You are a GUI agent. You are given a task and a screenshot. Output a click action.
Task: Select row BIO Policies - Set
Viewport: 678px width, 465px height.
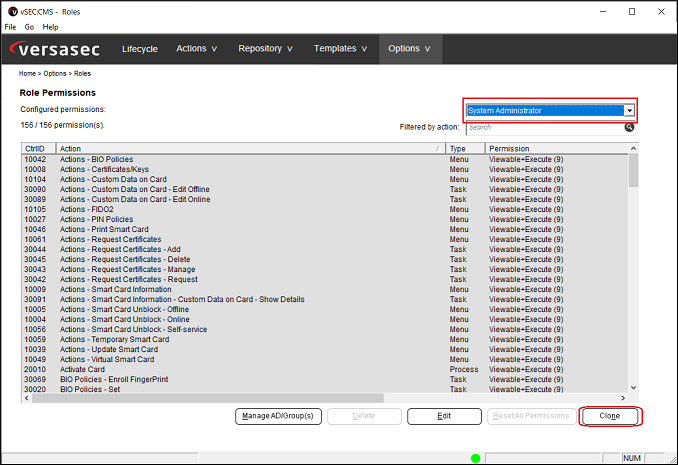point(325,389)
